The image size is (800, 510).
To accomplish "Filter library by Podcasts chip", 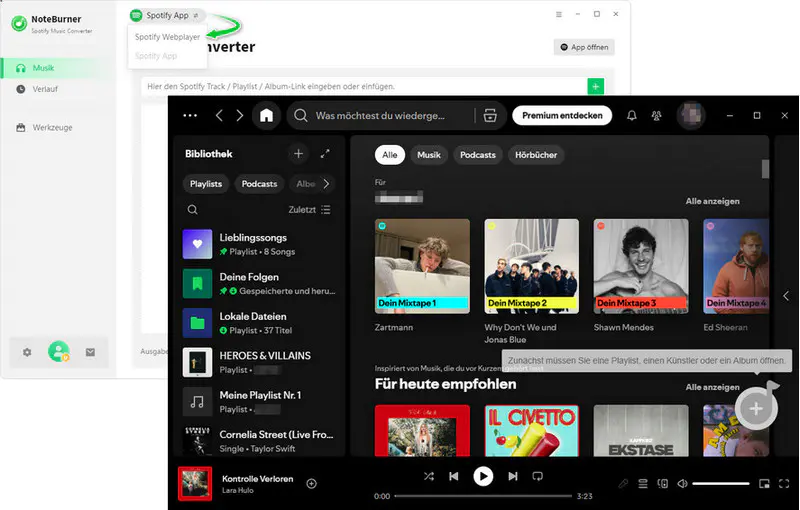I will click(x=259, y=184).
